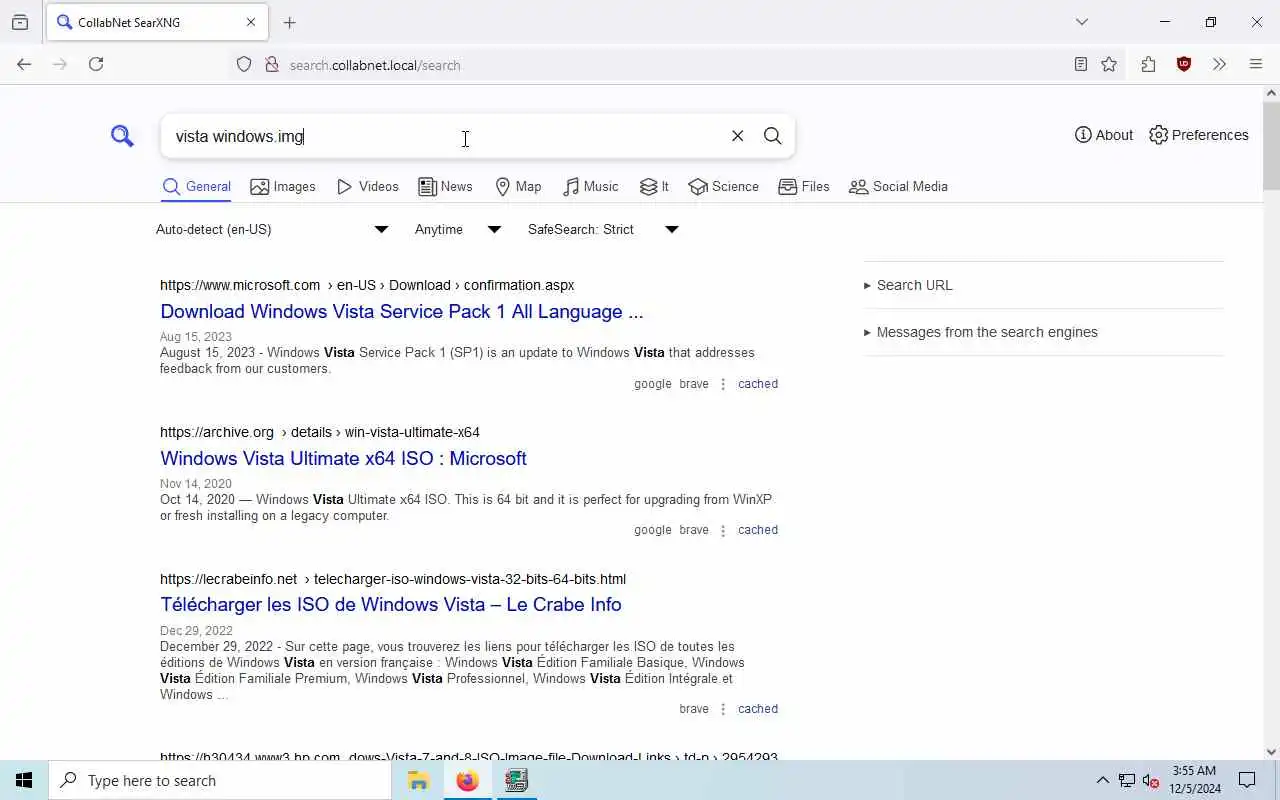The width and height of the screenshot is (1280, 800).
Task: Show more tools overflow chevron
Action: pos(1219,64)
